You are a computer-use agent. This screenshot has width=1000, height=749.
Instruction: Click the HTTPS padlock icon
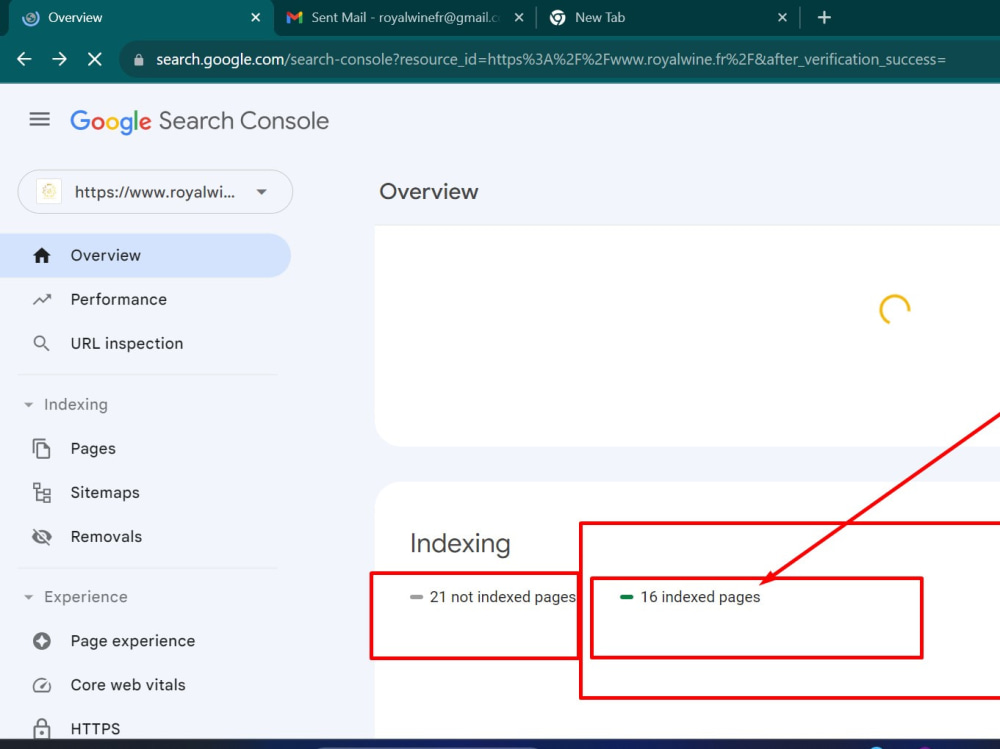(42, 729)
